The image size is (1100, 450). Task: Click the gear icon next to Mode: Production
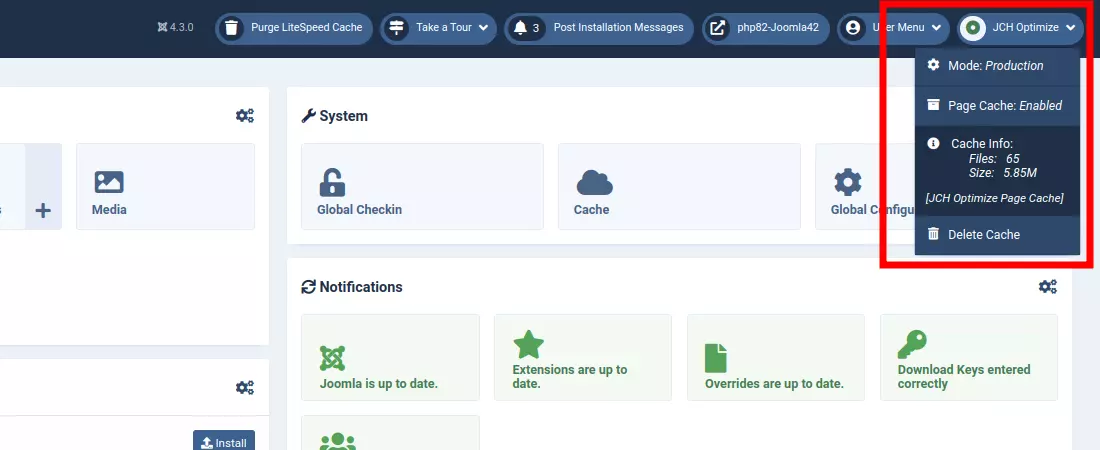(x=933, y=65)
